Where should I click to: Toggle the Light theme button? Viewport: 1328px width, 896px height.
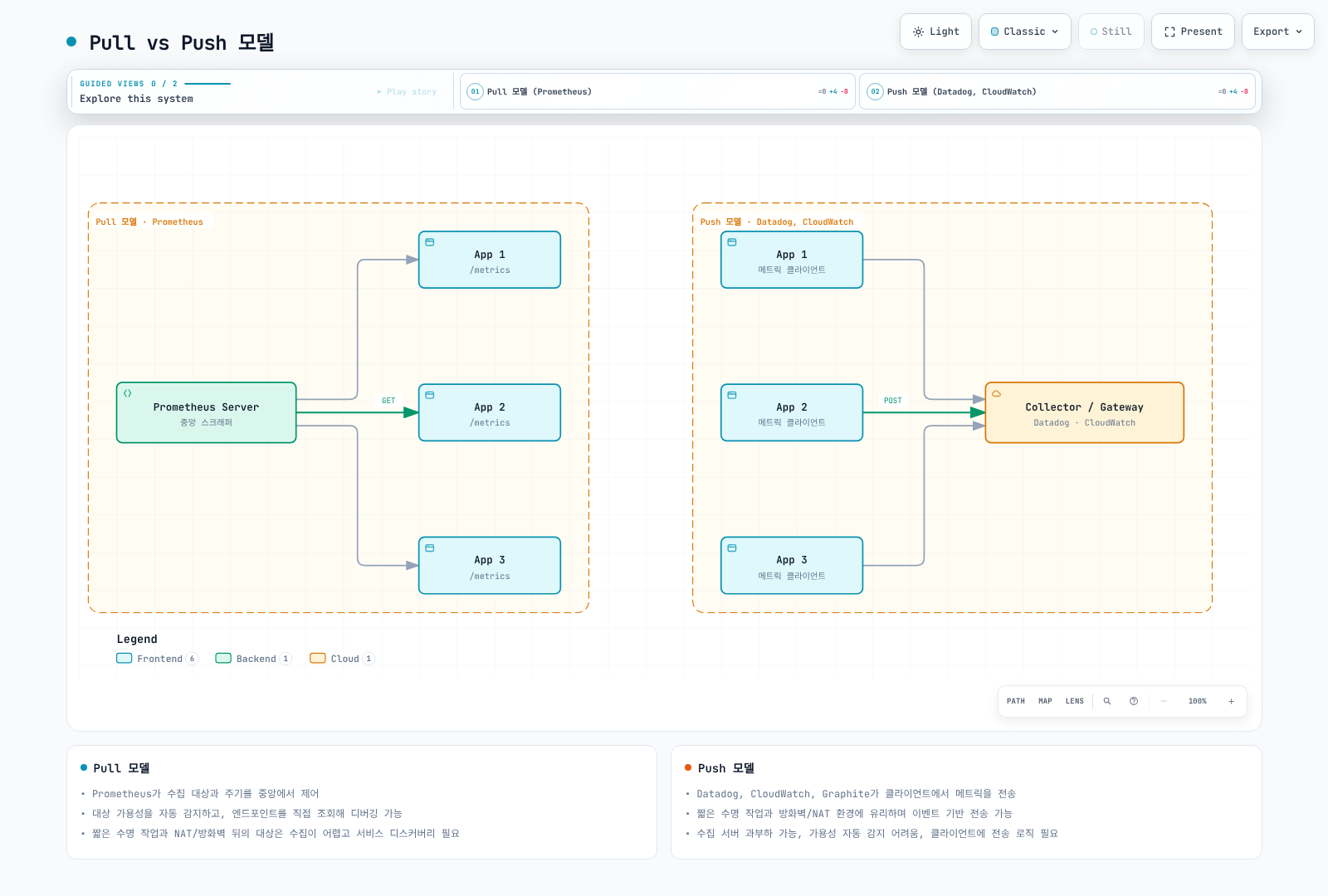click(x=935, y=32)
